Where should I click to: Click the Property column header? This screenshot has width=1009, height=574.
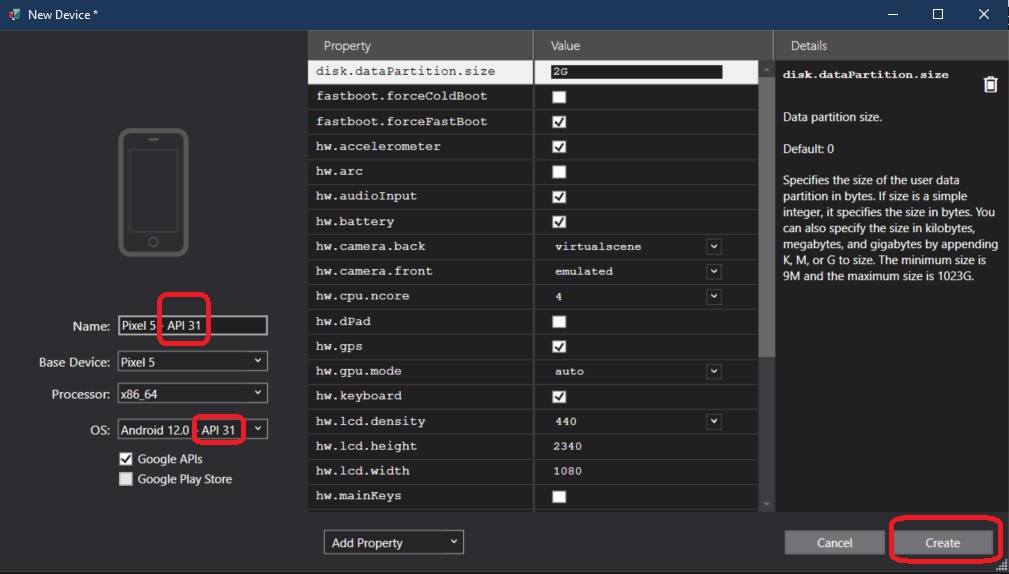click(x=421, y=46)
